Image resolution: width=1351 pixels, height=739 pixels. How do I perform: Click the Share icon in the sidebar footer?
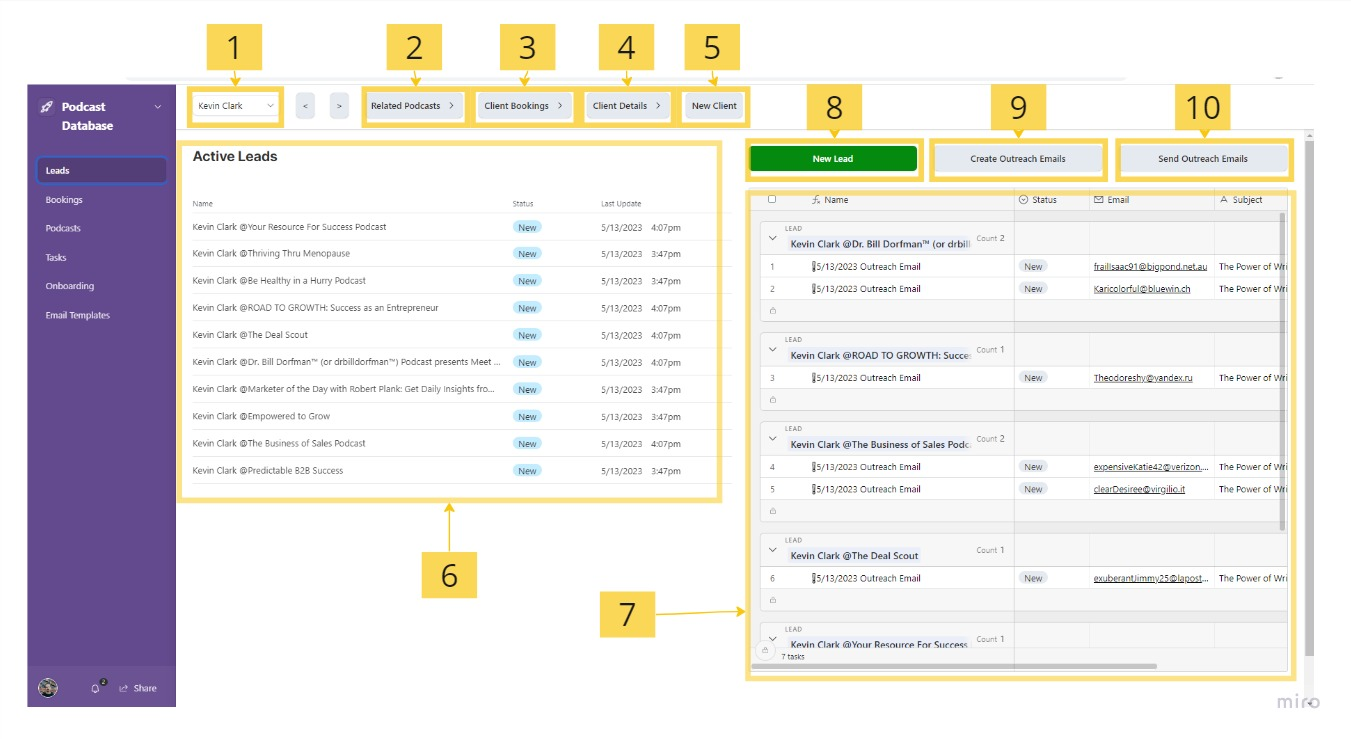point(124,688)
